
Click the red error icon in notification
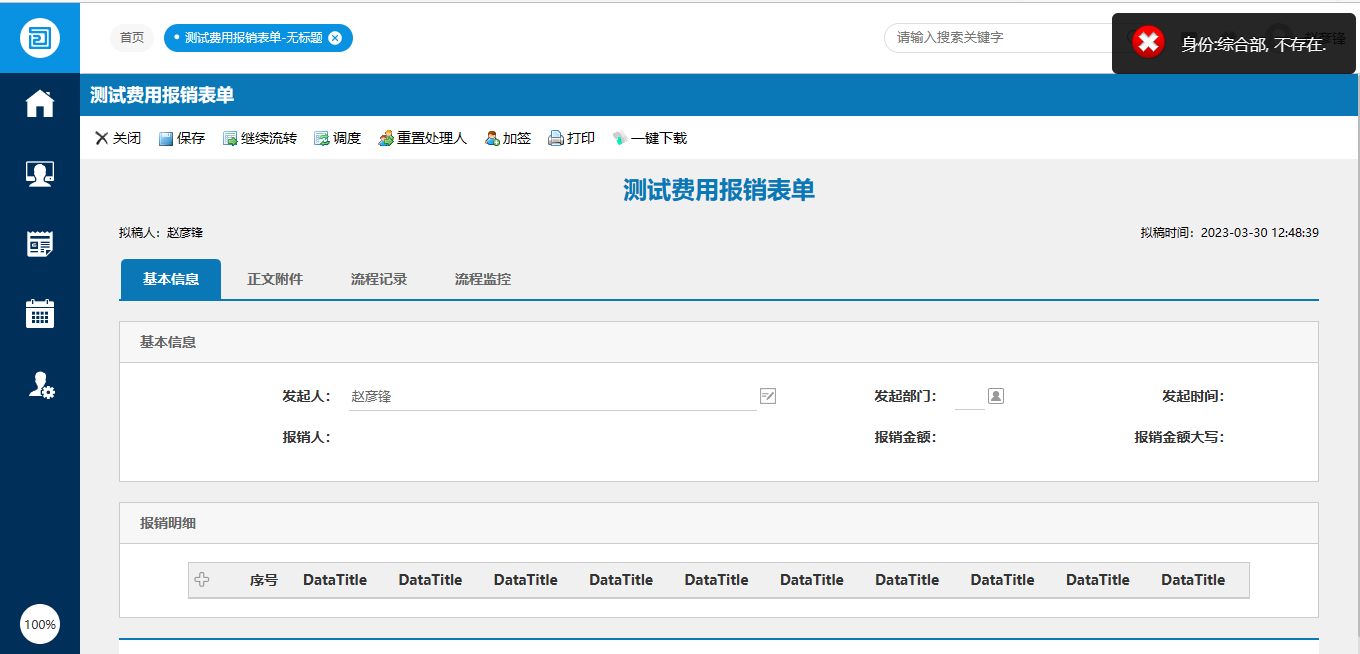[x=1149, y=42]
